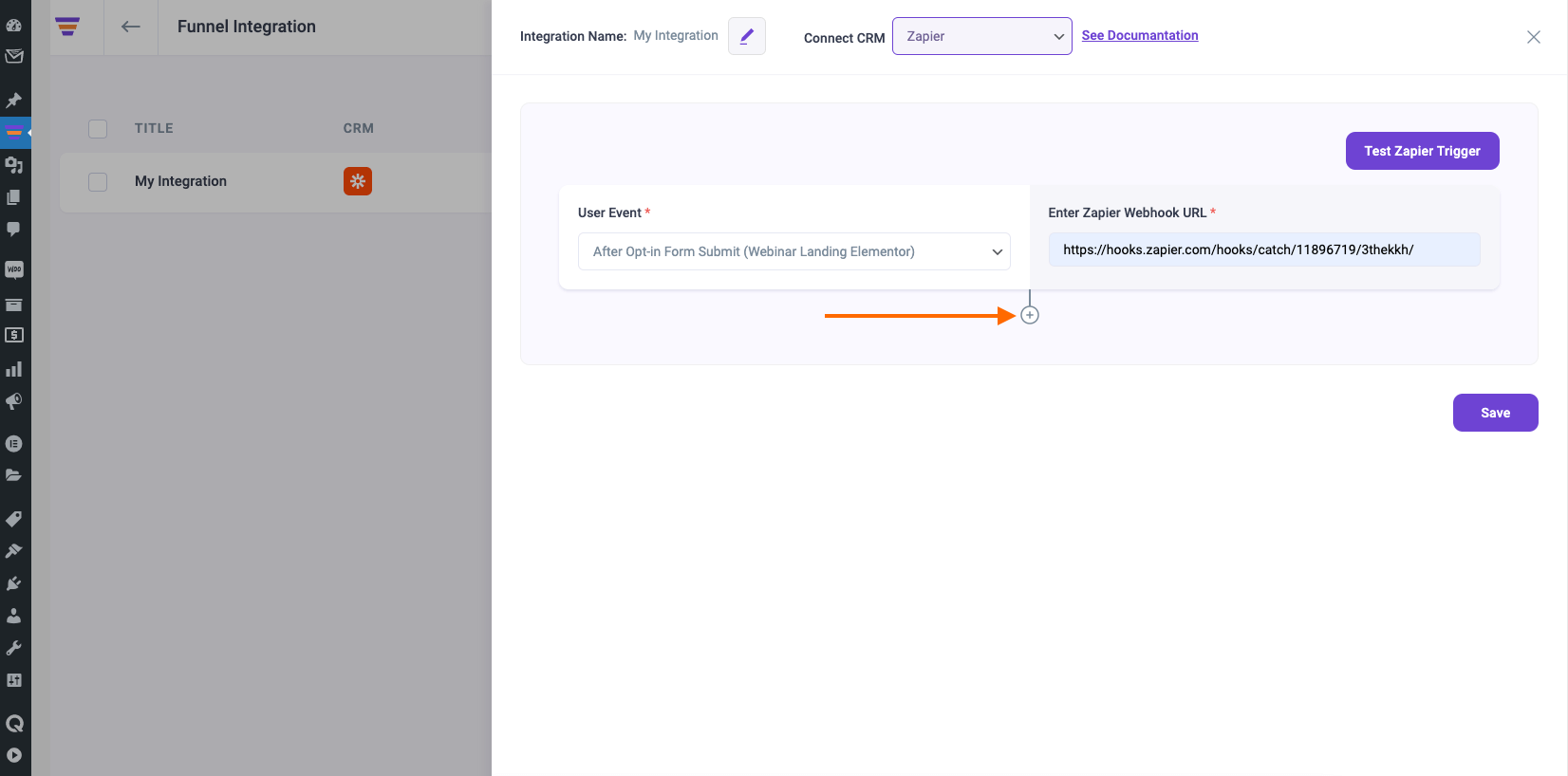Screen dimensions: 1568x776
Task: Open the Payments dollar sidebar icon
Action: (14, 336)
